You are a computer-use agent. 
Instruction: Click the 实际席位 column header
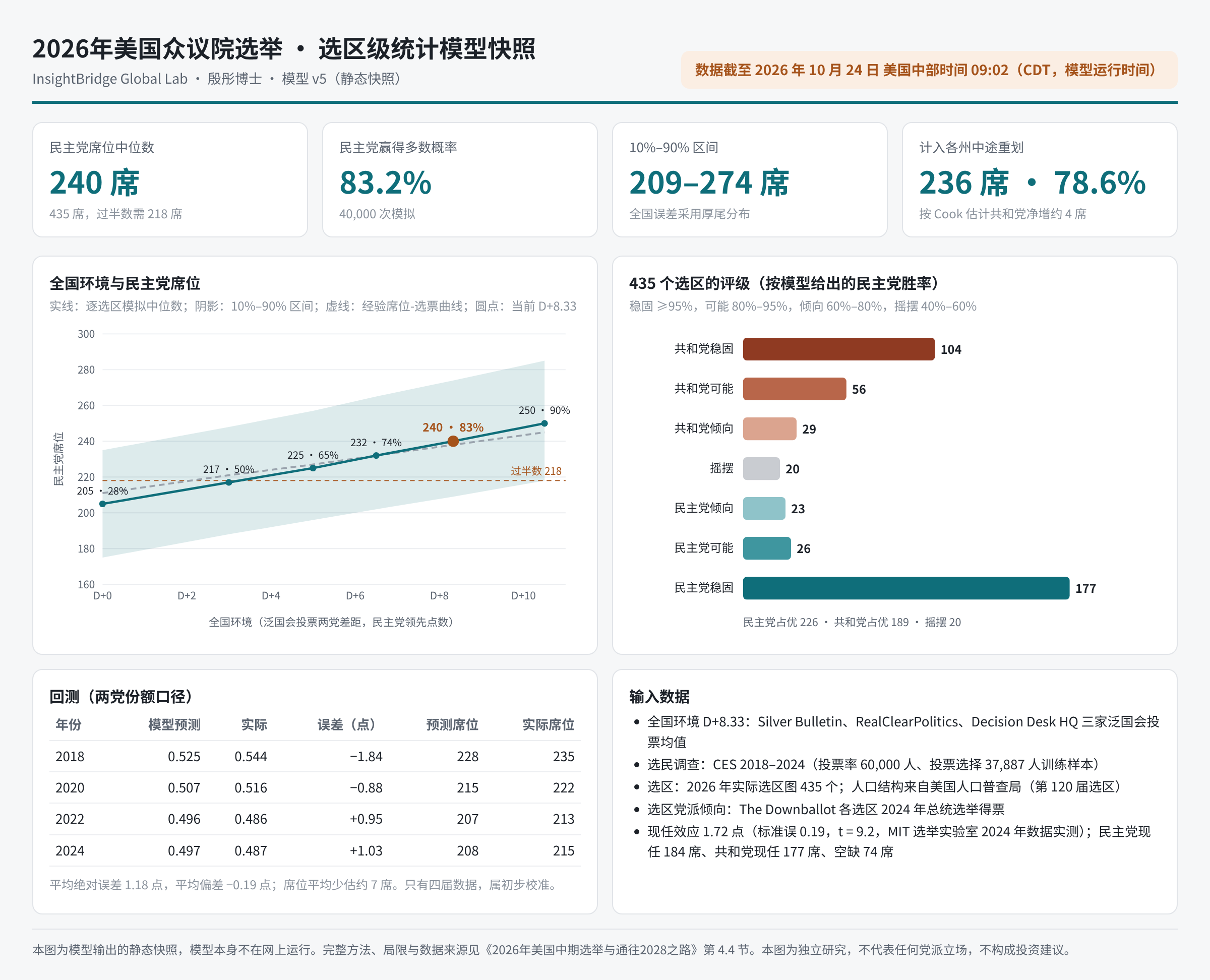point(548,724)
